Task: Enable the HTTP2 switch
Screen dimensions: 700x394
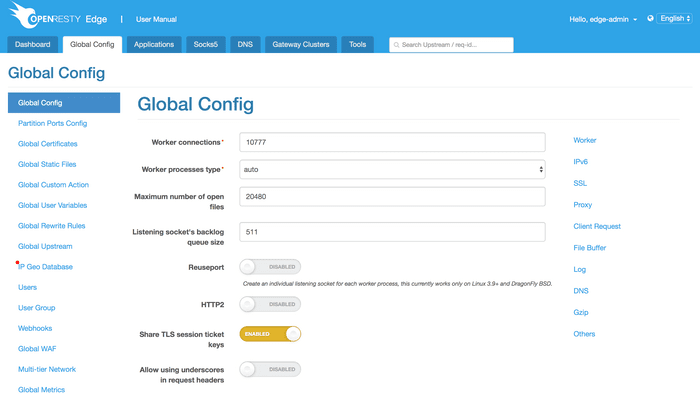Action: tap(270, 304)
